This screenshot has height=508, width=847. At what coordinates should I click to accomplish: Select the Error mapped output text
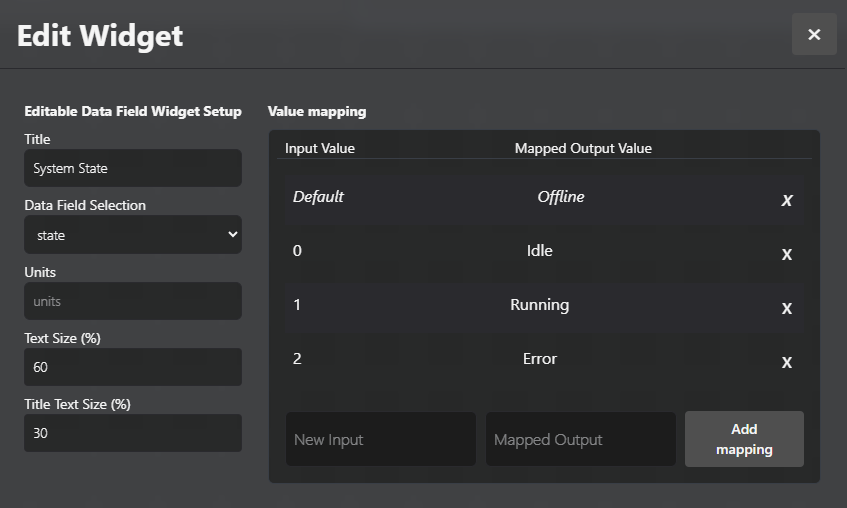(x=540, y=359)
